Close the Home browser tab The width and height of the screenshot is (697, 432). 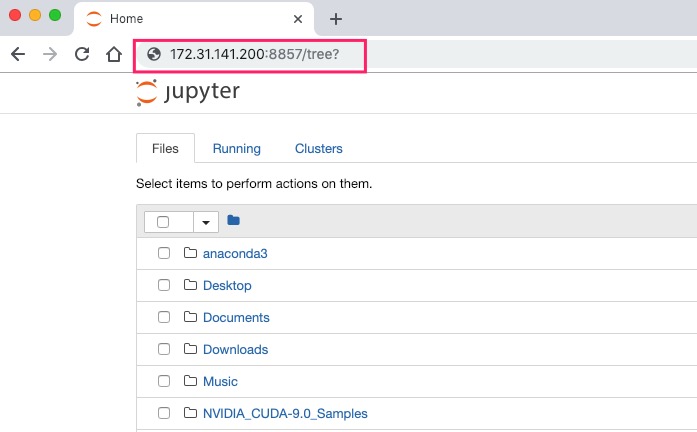click(x=297, y=19)
